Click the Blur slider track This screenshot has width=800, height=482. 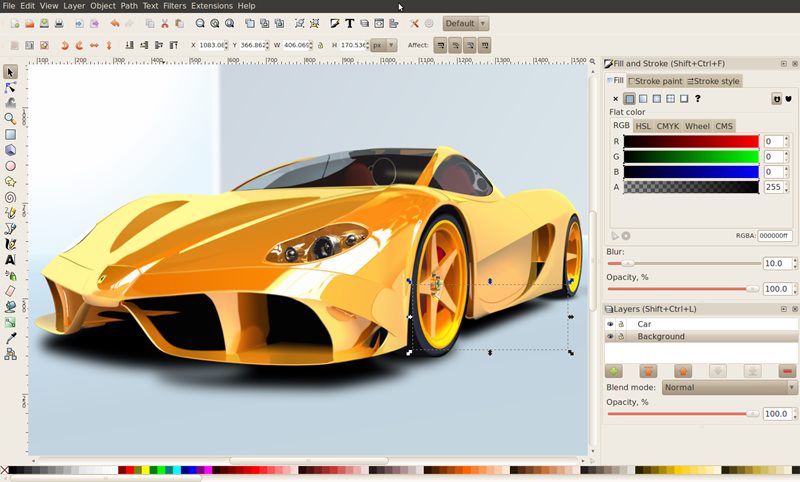tap(684, 264)
